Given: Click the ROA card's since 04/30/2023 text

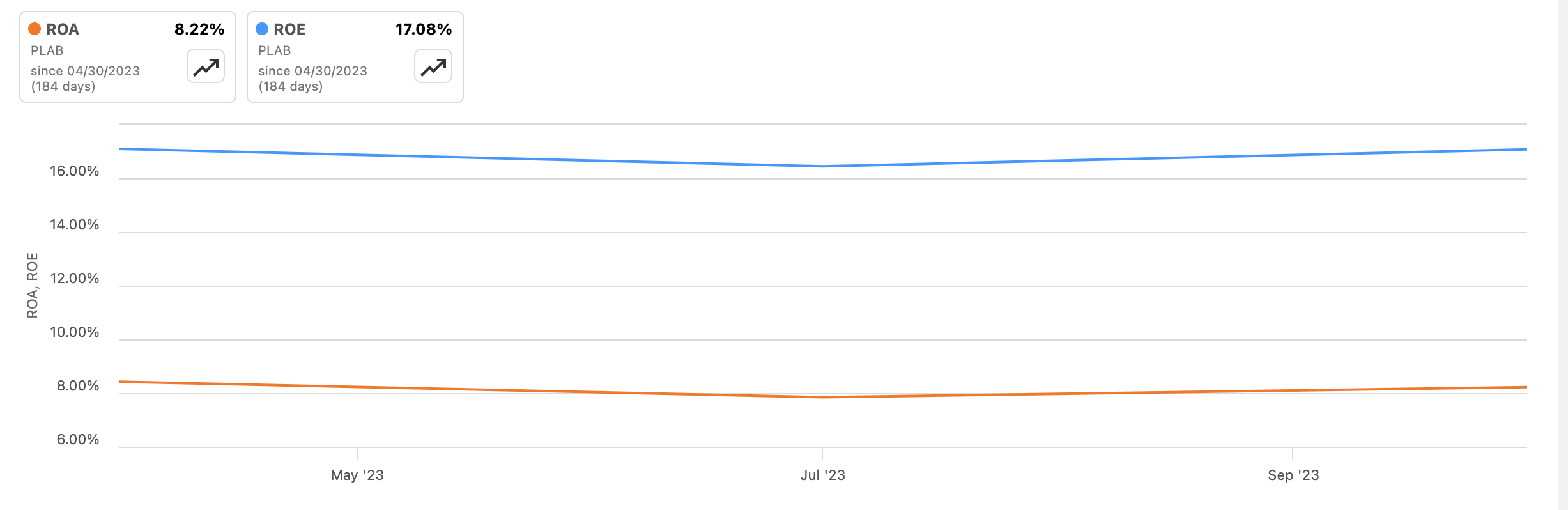Looking at the screenshot, I should coord(85,71).
